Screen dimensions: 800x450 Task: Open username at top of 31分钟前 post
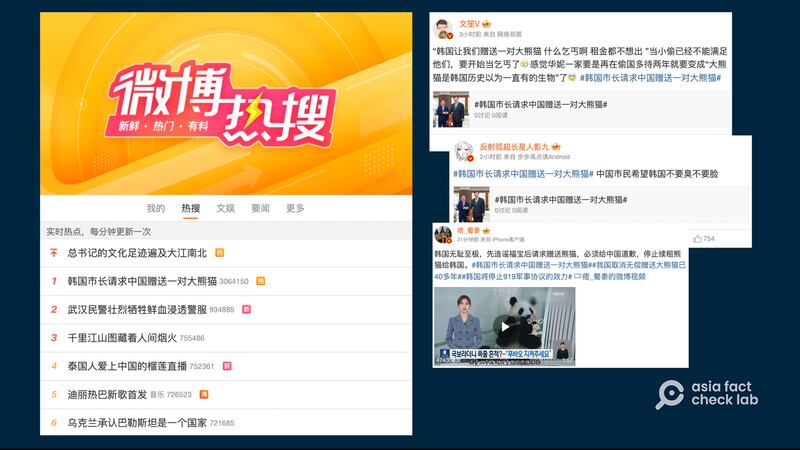click(468, 231)
